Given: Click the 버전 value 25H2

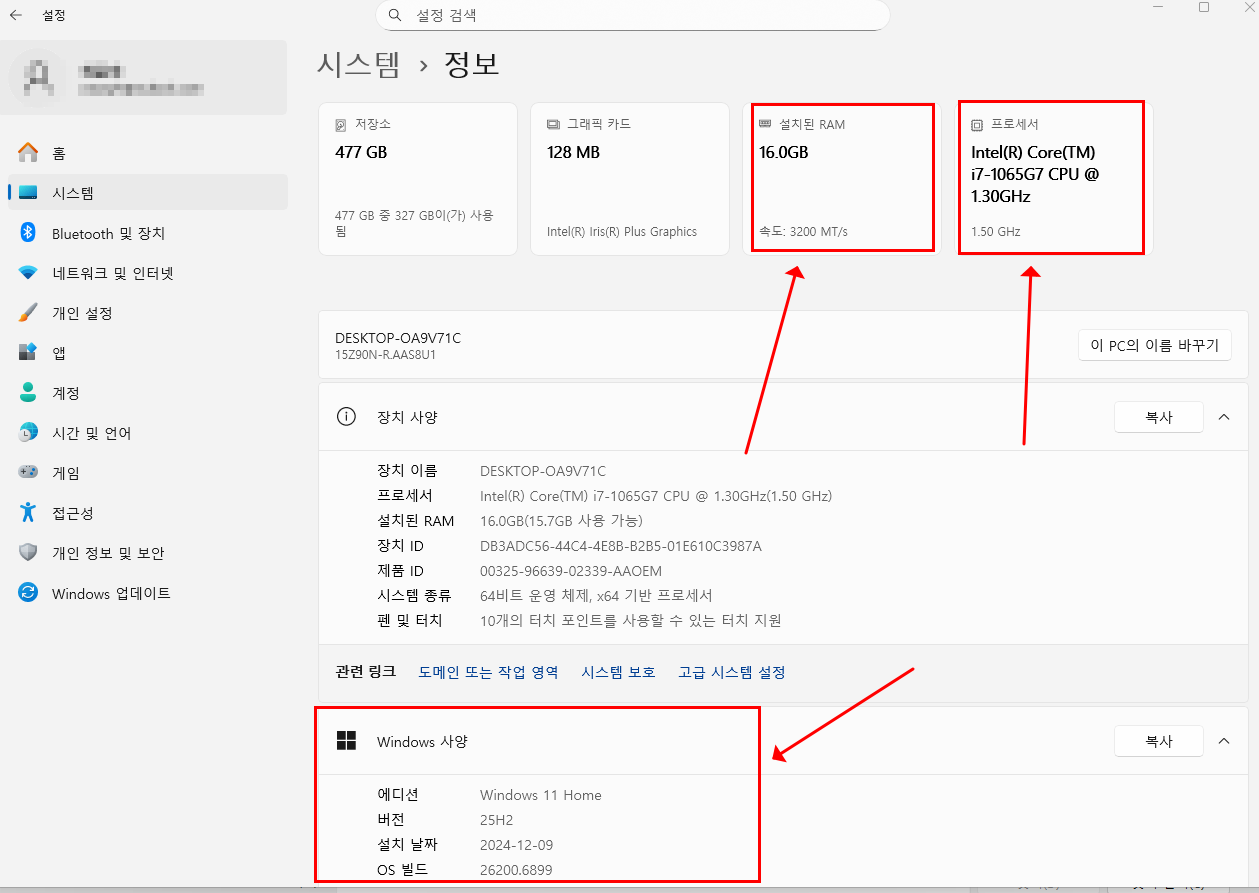Looking at the screenshot, I should point(497,820).
